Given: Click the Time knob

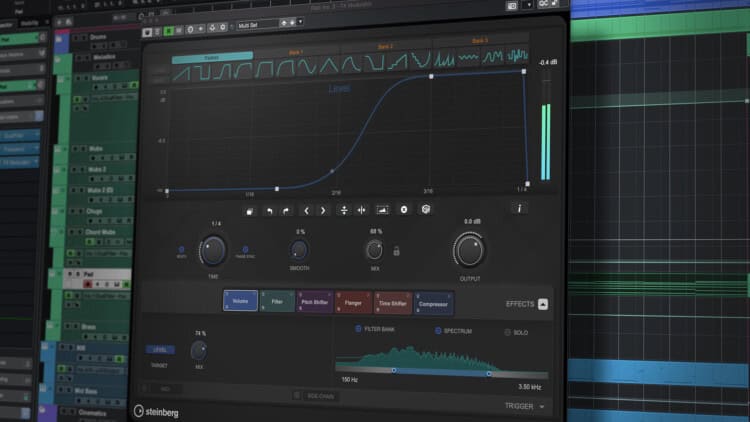Looking at the screenshot, I should [213, 250].
